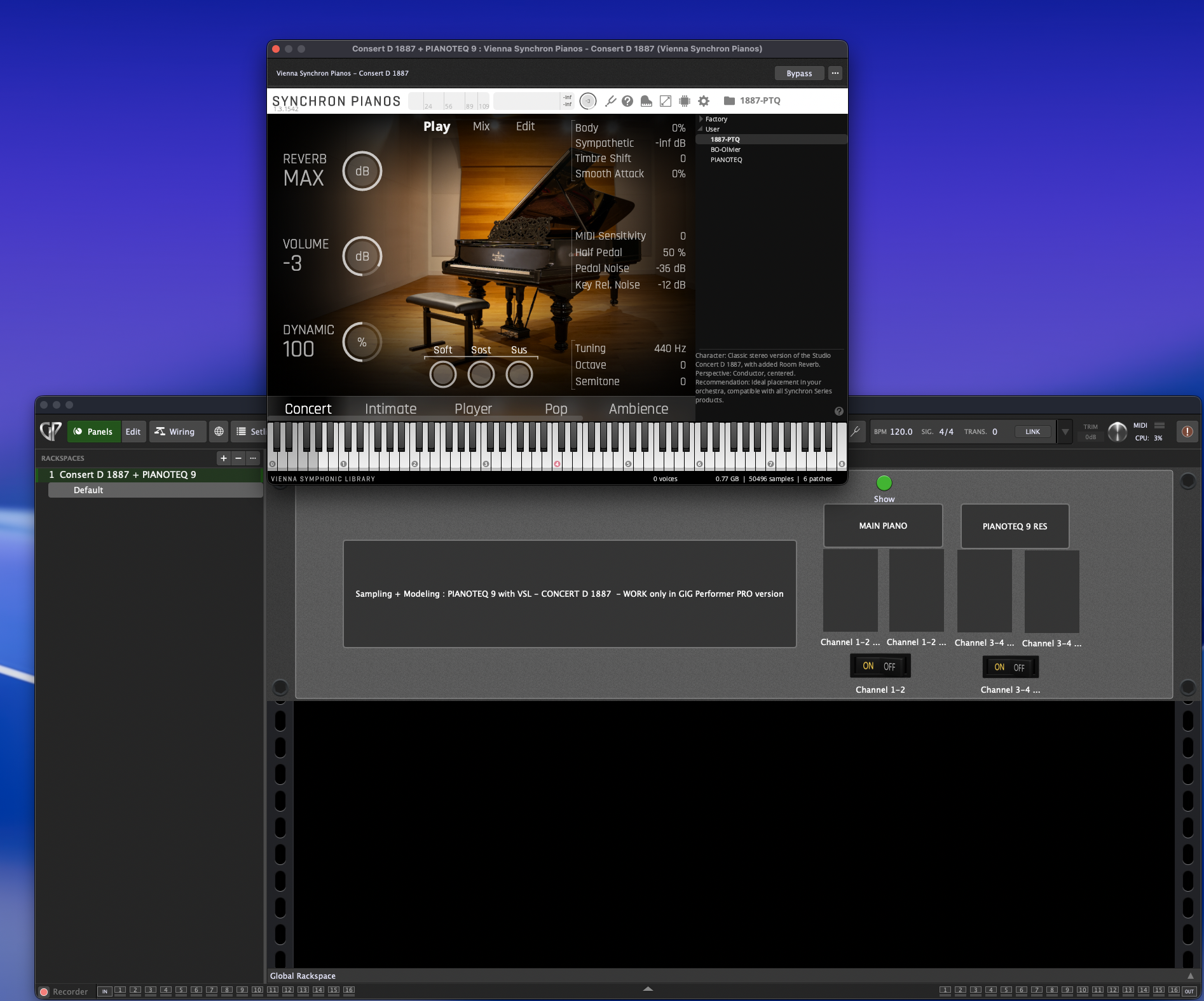
Task: Click the red alert panic icon
Action: point(1187,432)
